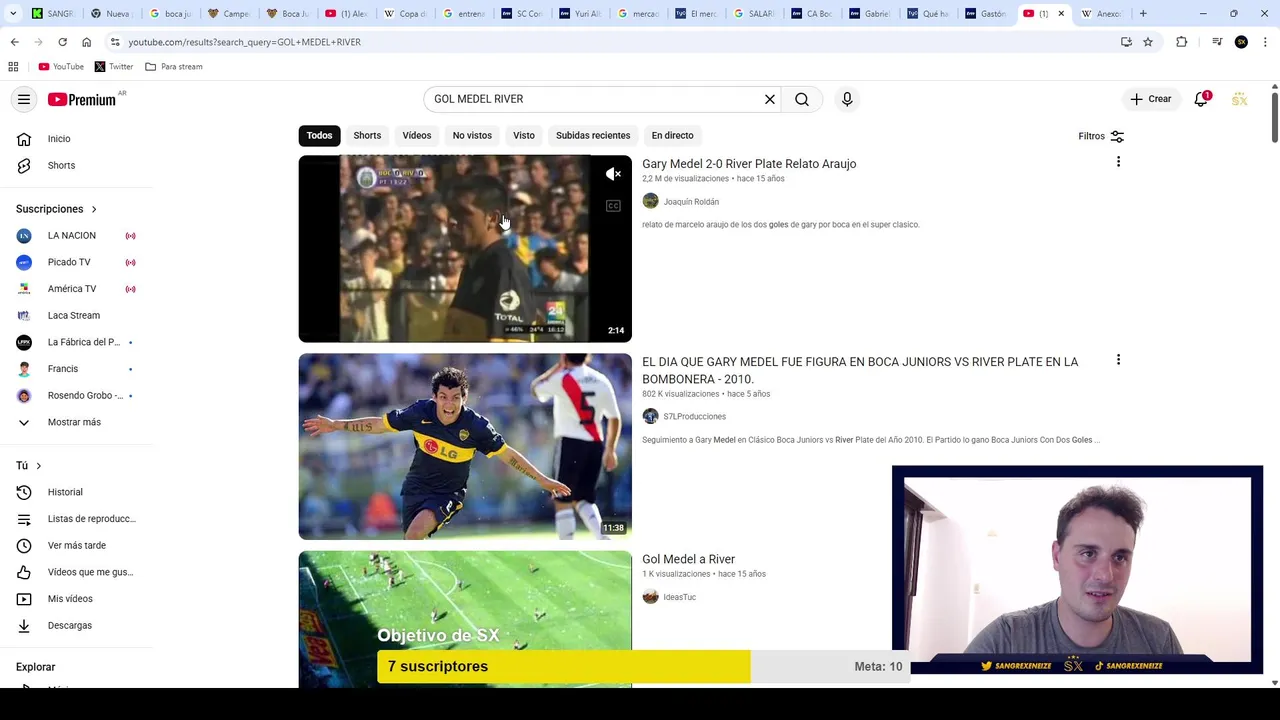1280x720 pixels.
Task: Expand the Tú section chevron
Action: click(39, 466)
